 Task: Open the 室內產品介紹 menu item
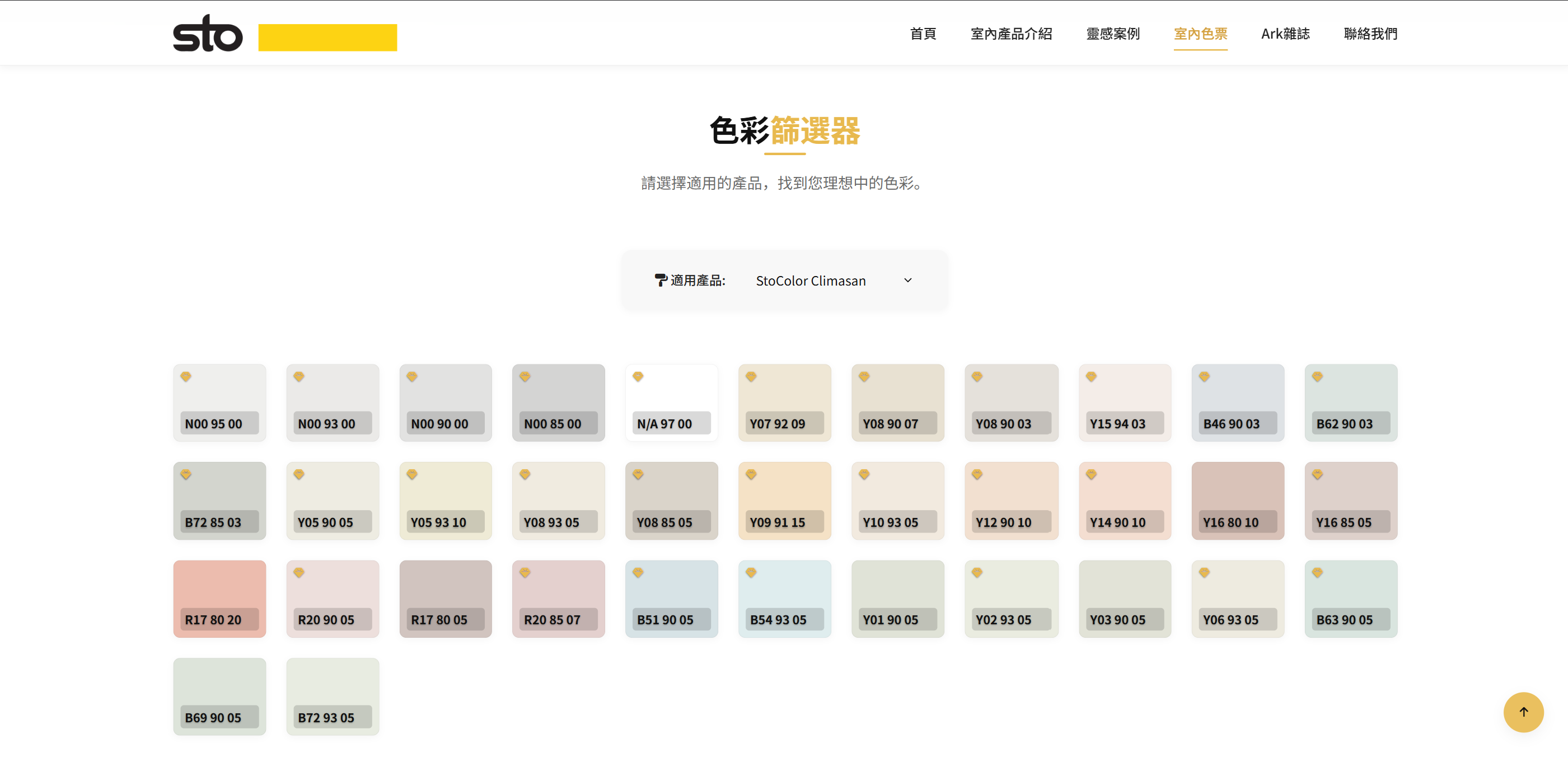[1011, 34]
